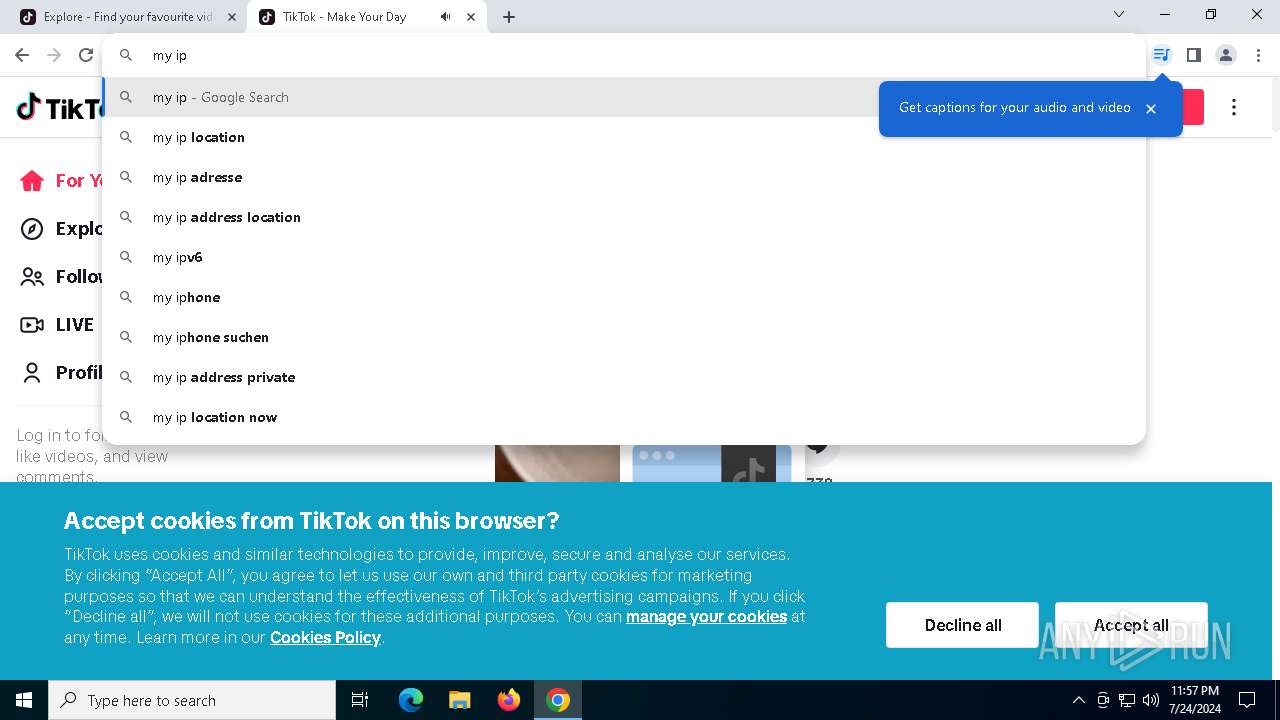Mute audio icon on TikTok tab
The height and width of the screenshot is (720, 1280).
tap(445, 17)
